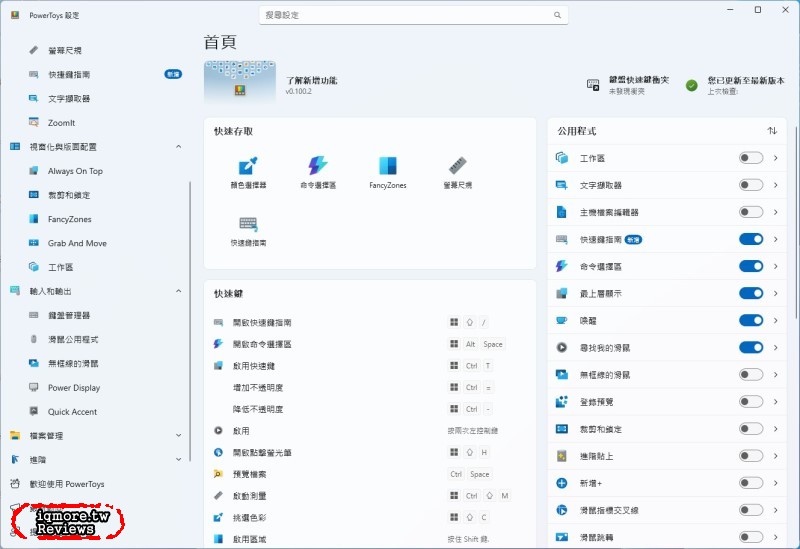This screenshot has width=800, height=549.
Task: Click the 滑鼠跳轉 icon in utilities list
Action: click(562, 537)
